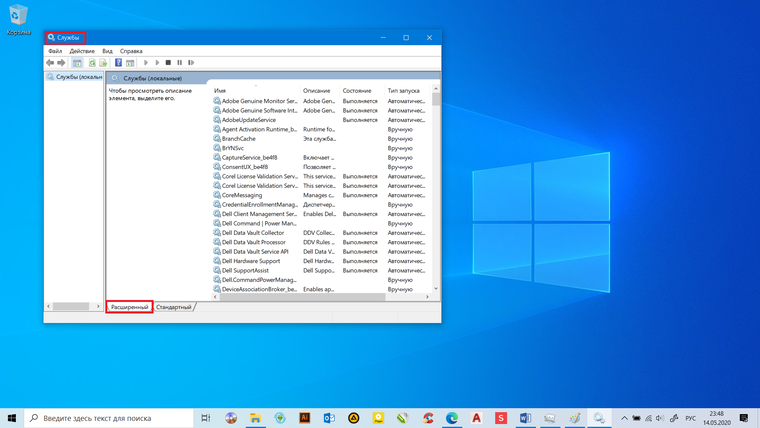Viewport: 760px width, 428px height.
Task: Select Dell Client Management Service row
Action: [321, 214]
